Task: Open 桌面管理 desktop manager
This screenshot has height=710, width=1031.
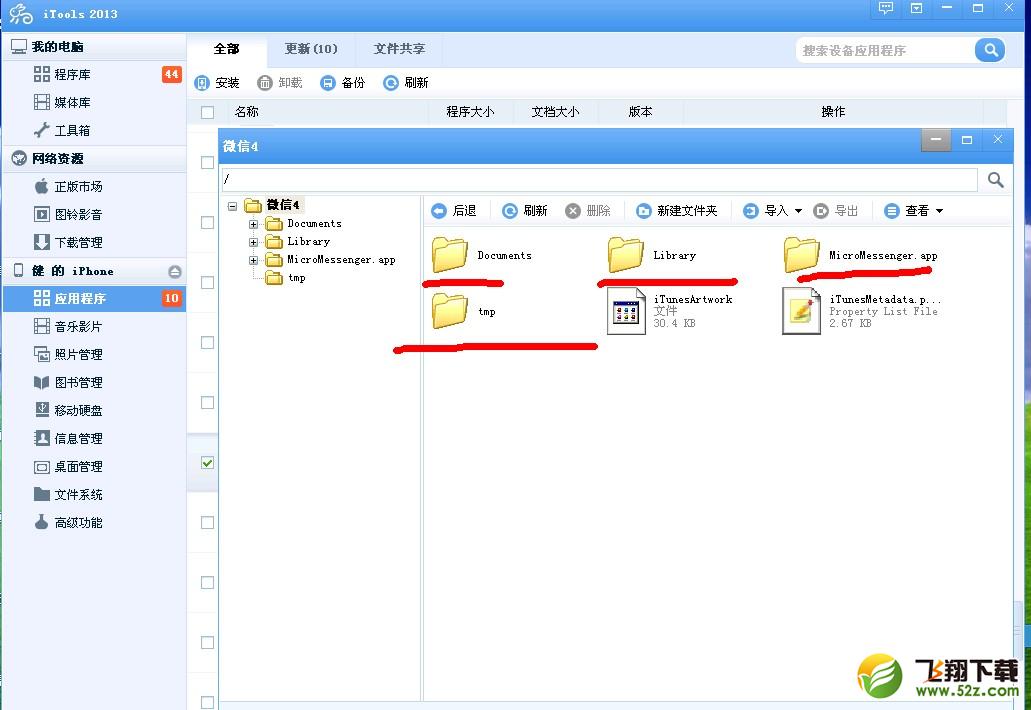Action: (94, 467)
